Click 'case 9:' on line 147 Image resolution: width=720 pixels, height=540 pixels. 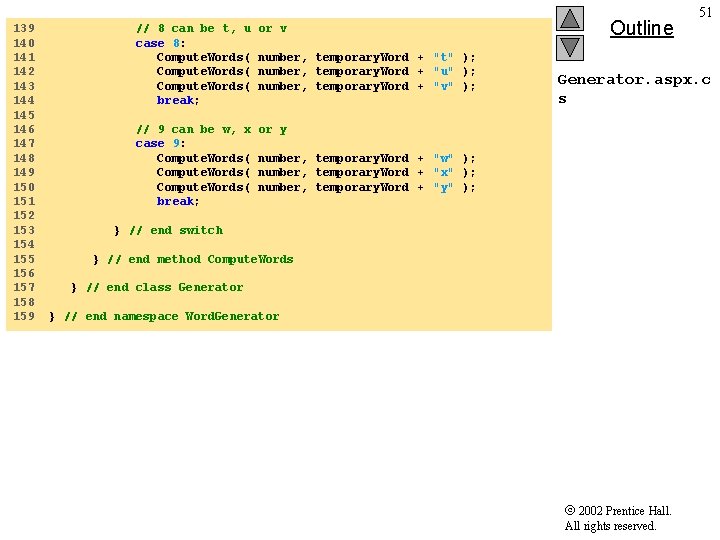click(x=160, y=143)
